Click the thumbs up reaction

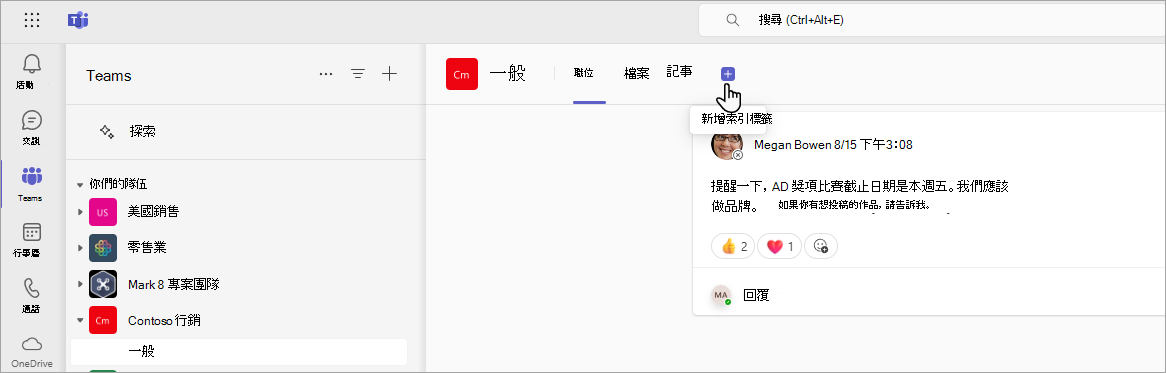pos(733,246)
